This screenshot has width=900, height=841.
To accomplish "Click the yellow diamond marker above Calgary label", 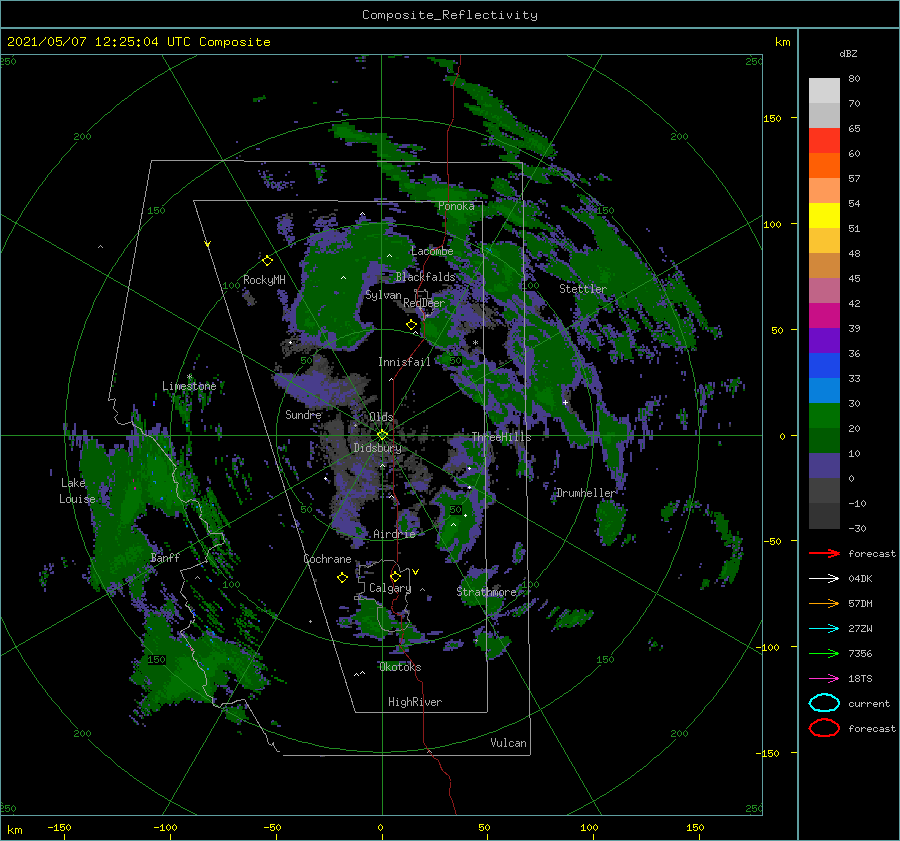I will click(x=395, y=576).
